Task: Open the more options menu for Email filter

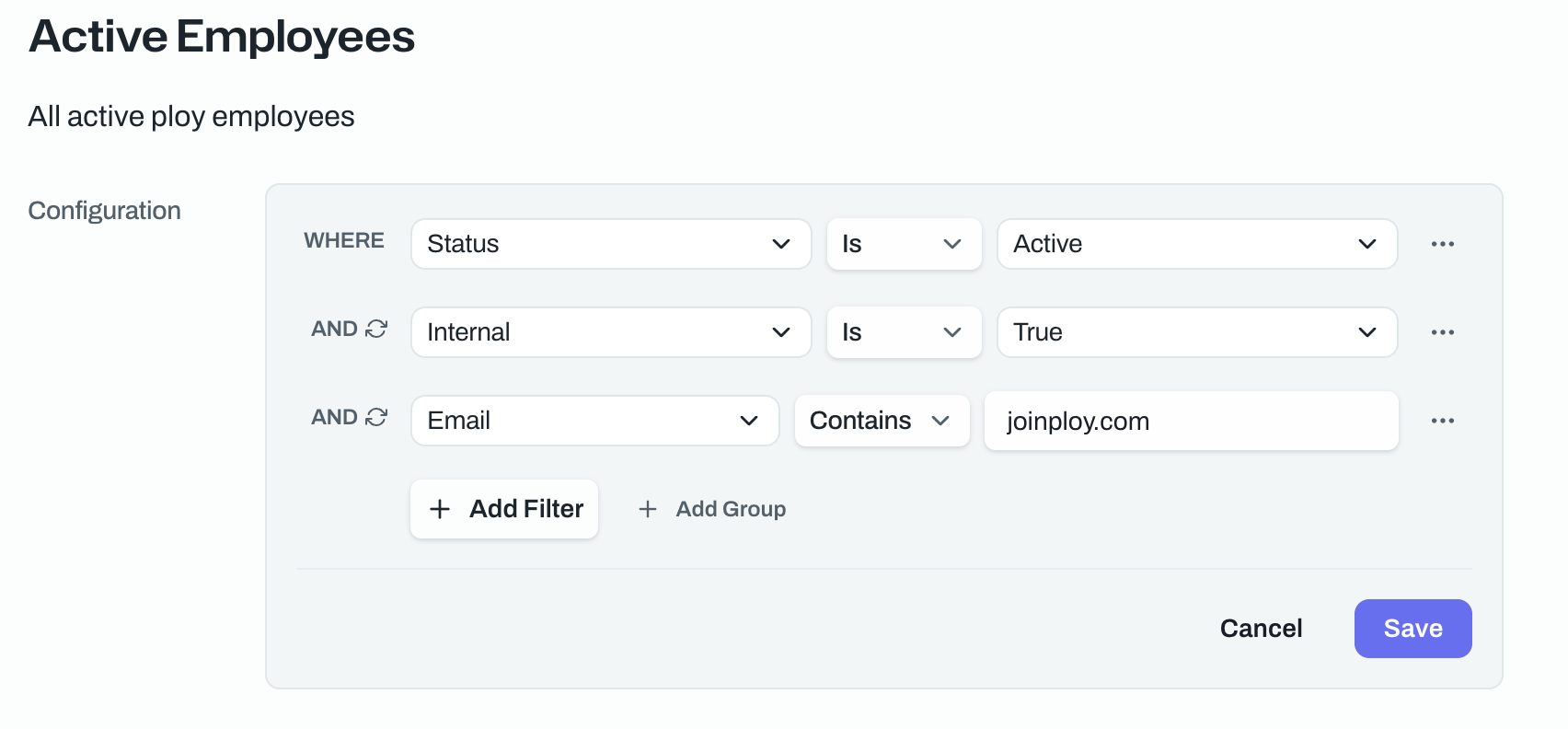Action: pyautogui.click(x=1442, y=421)
